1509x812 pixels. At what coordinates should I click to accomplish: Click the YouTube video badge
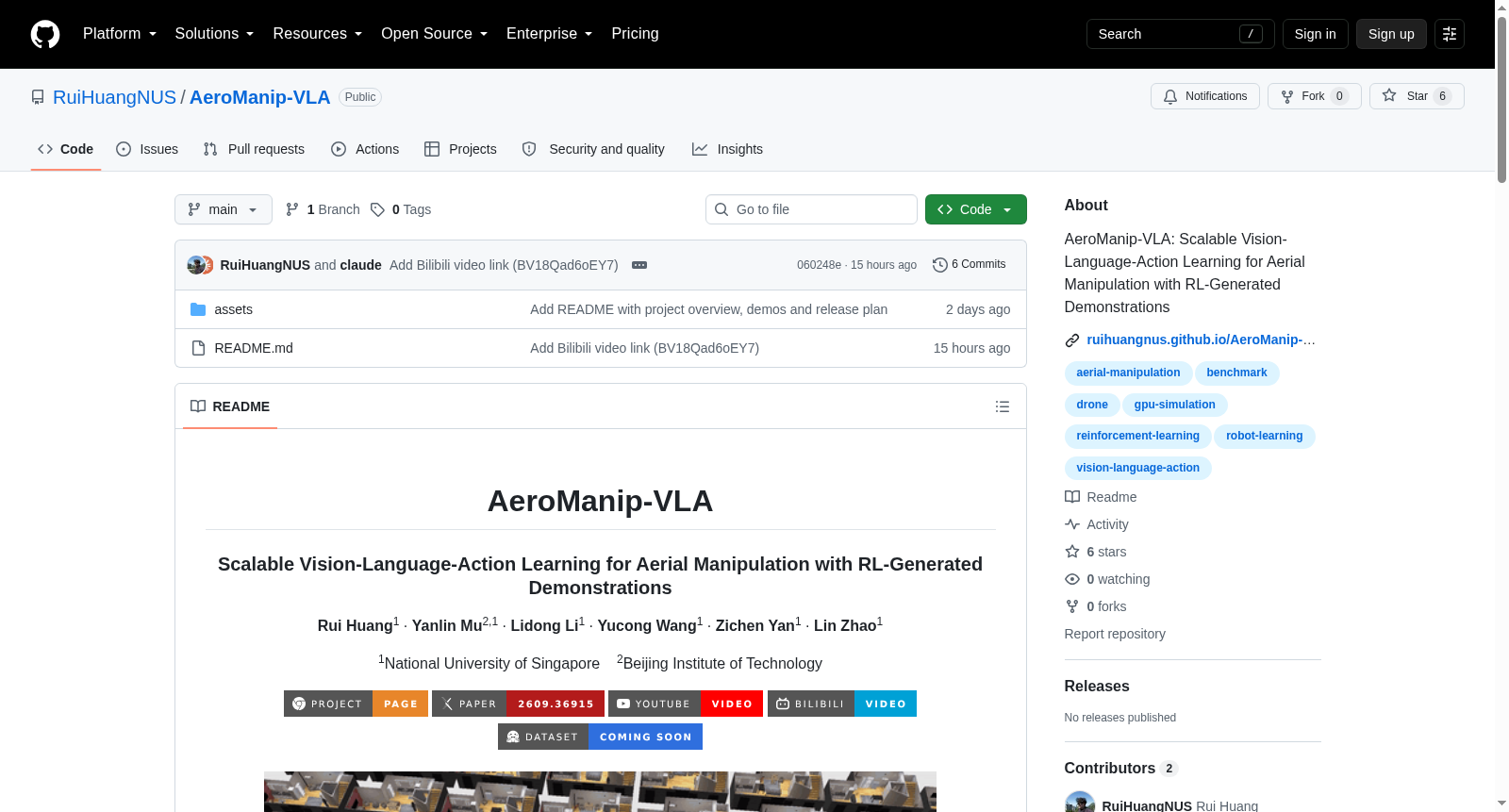[x=686, y=704]
